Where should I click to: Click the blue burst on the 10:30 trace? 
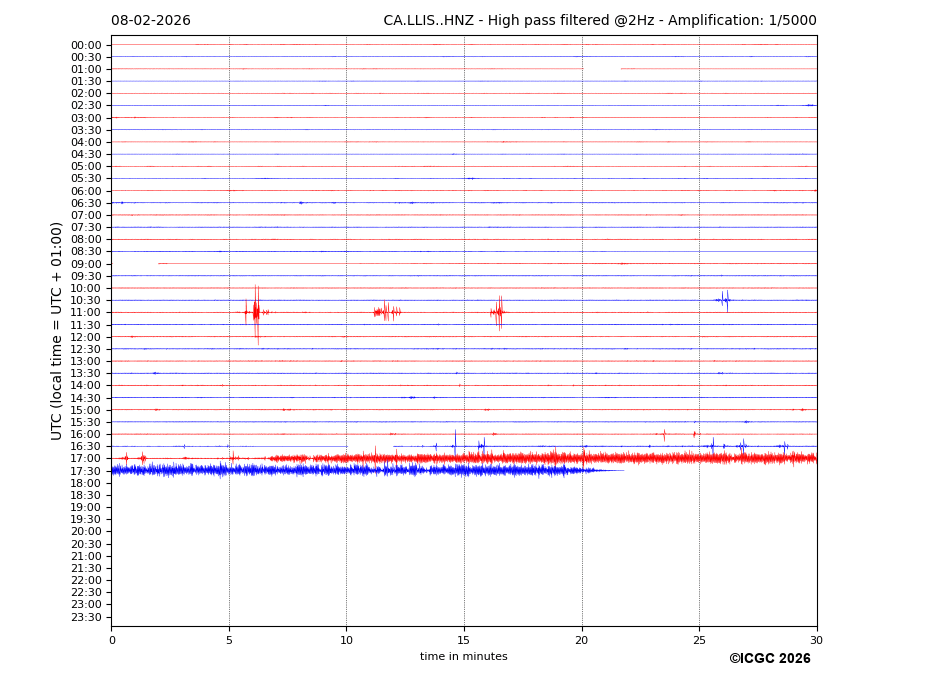tap(723, 300)
